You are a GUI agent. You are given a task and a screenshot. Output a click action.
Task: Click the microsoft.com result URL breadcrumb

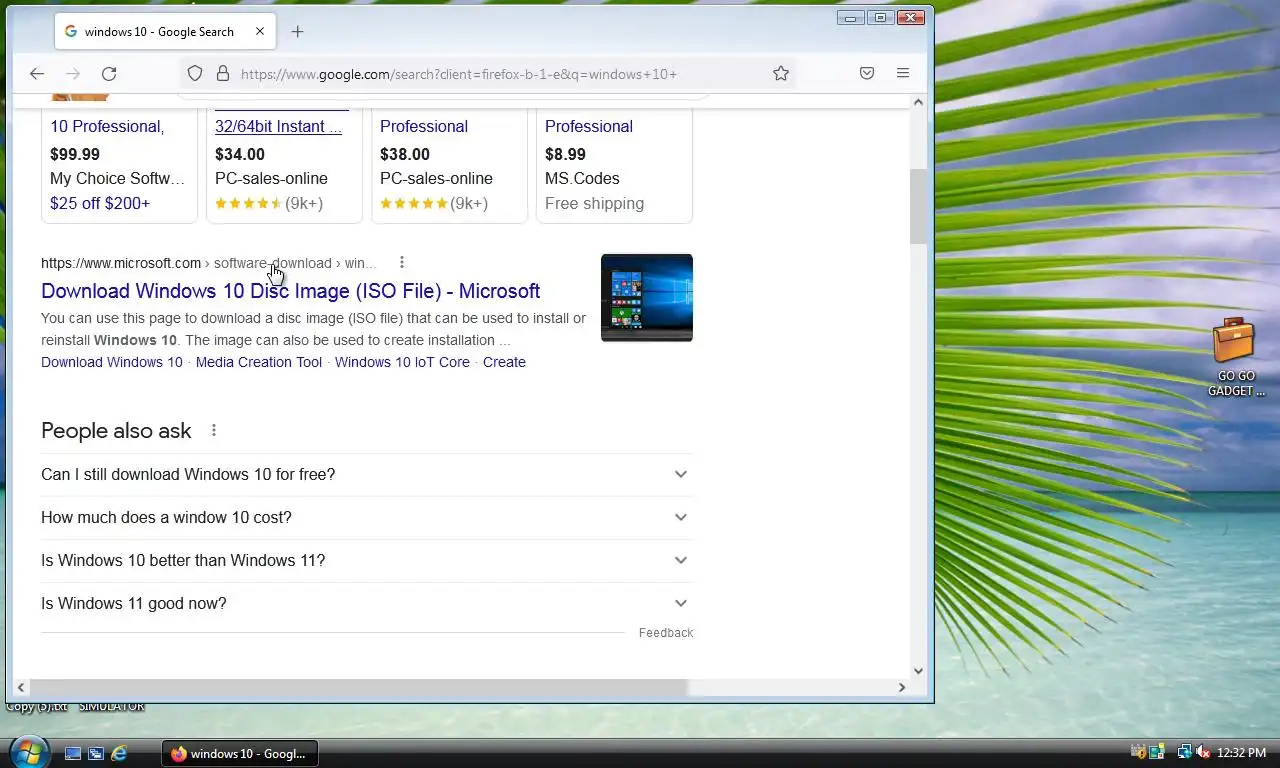pyautogui.click(x=208, y=263)
